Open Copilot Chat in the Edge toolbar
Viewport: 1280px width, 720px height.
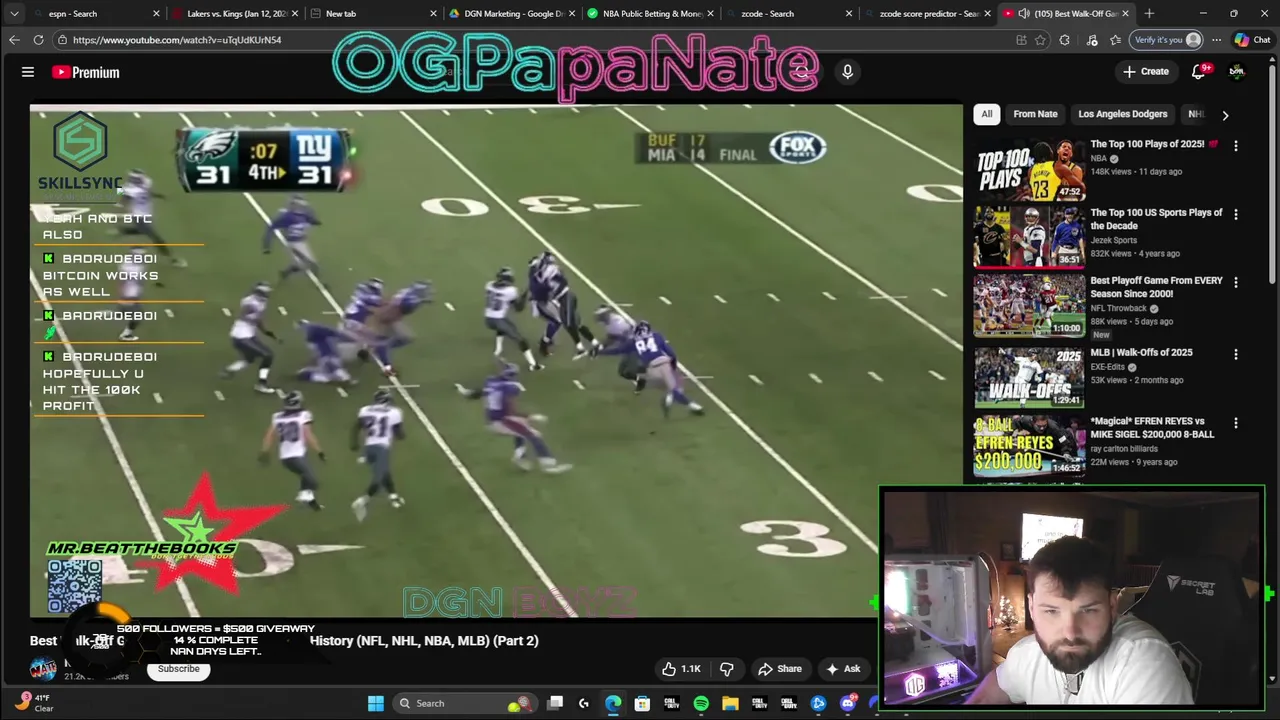pos(1252,40)
